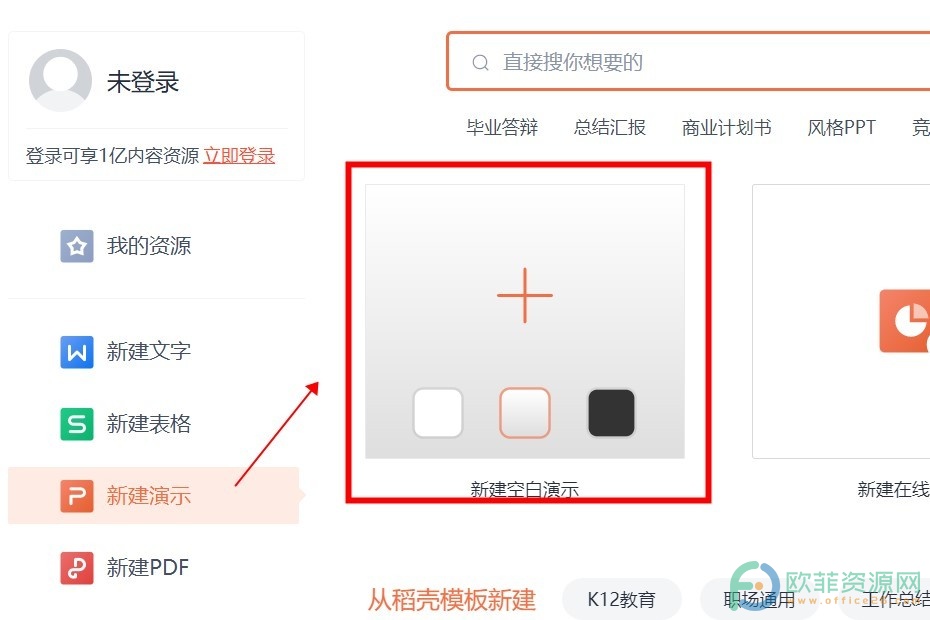This screenshot has width=930, height=620.
Task: Click the user avatar icon
Action: point(60,80)
